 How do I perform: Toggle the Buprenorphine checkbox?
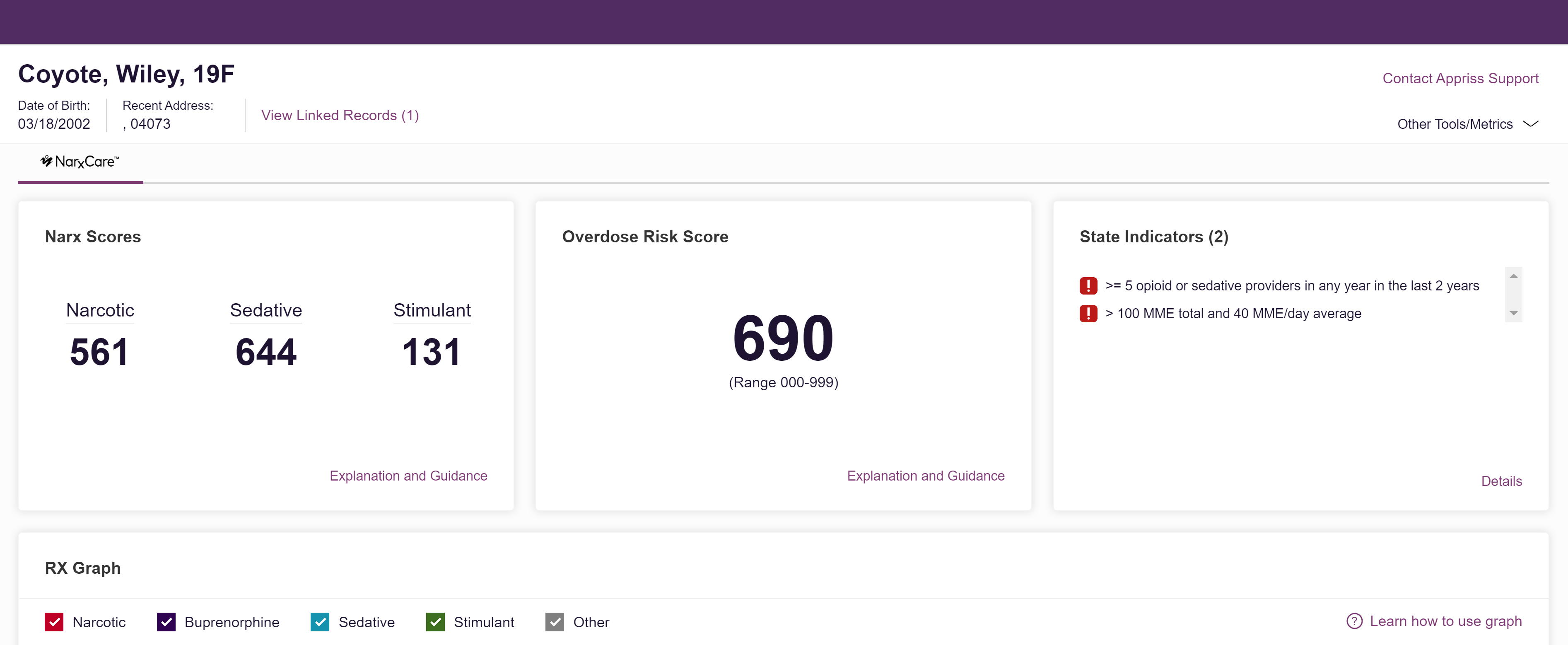point(166,622)
